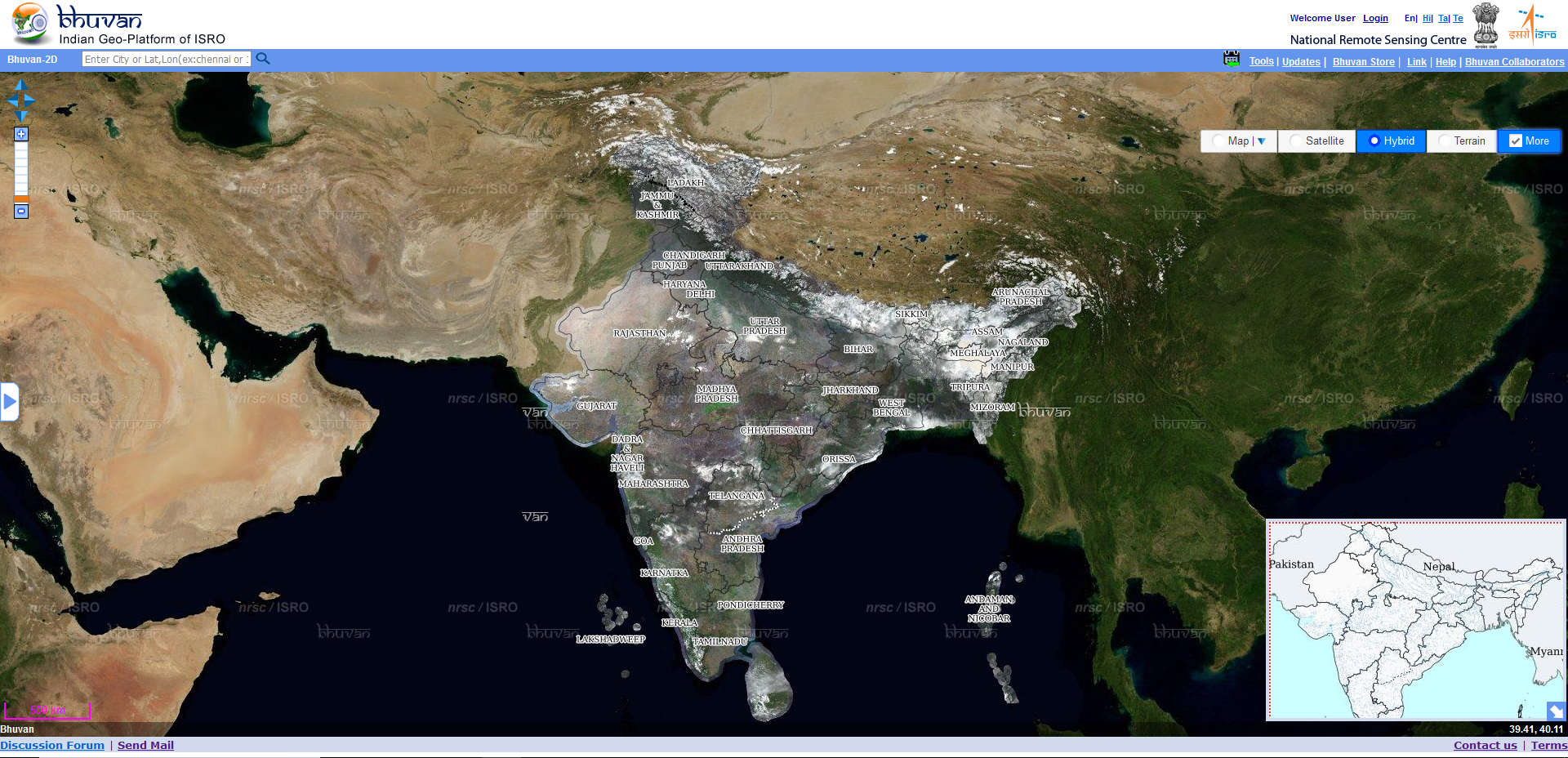This screenshot has height=758, width=1568.
Task: Open the Bhuvan Store menu
Action: click(1363, 61)
